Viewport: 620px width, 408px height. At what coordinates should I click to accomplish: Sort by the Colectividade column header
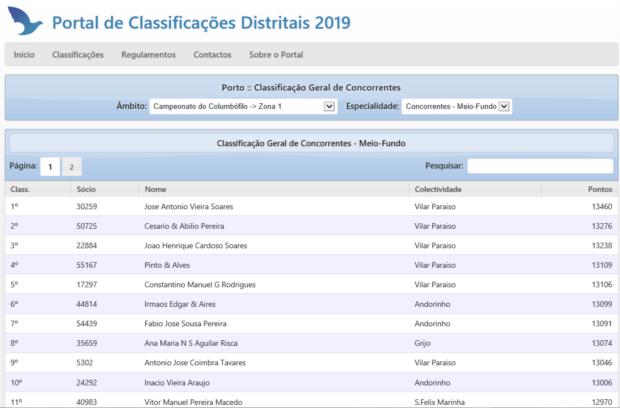click(438, 189)
